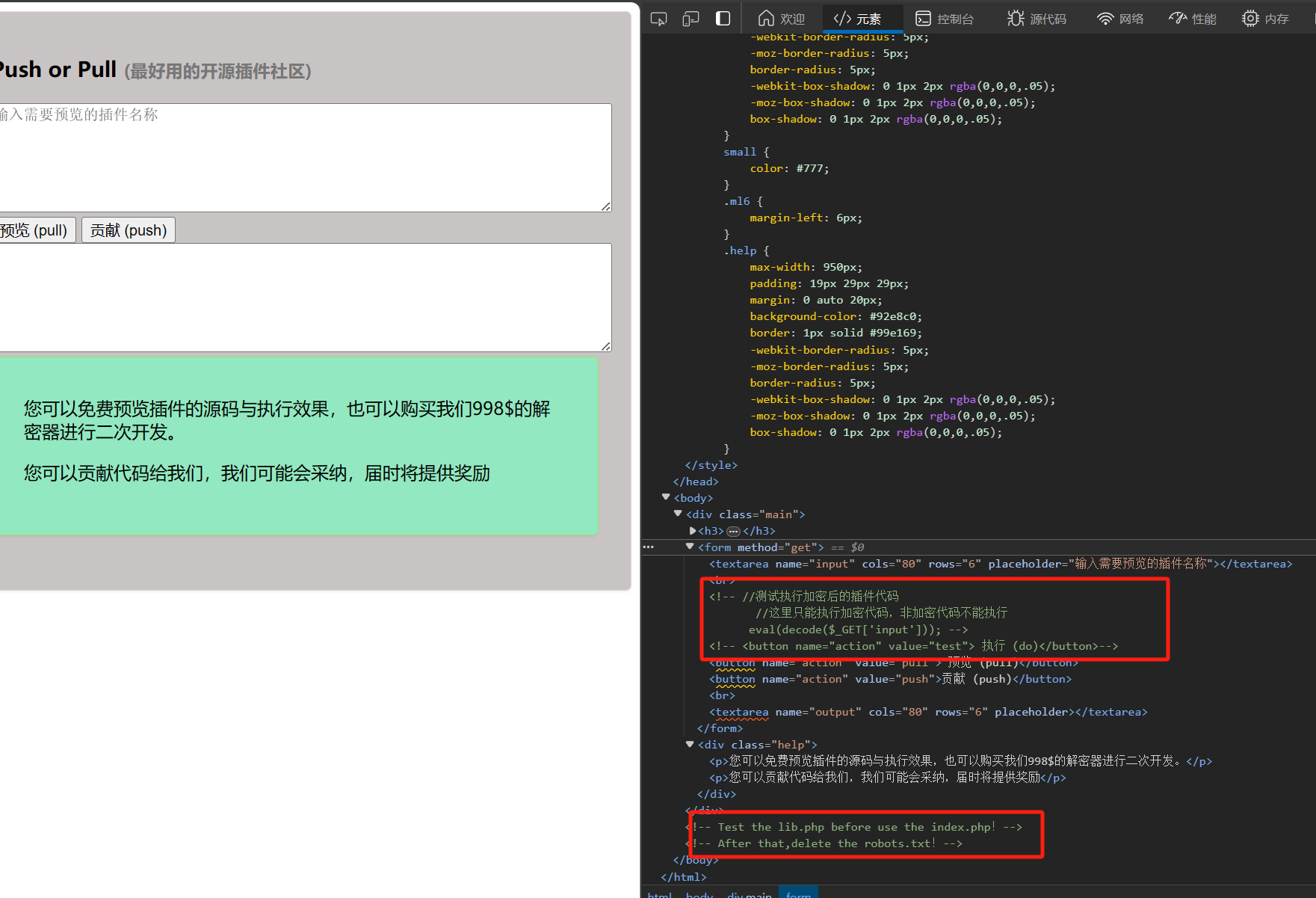
Task: Select the 'delete the robots.txt' comment line
Action: pyautogui.click(x=824, y=843)
